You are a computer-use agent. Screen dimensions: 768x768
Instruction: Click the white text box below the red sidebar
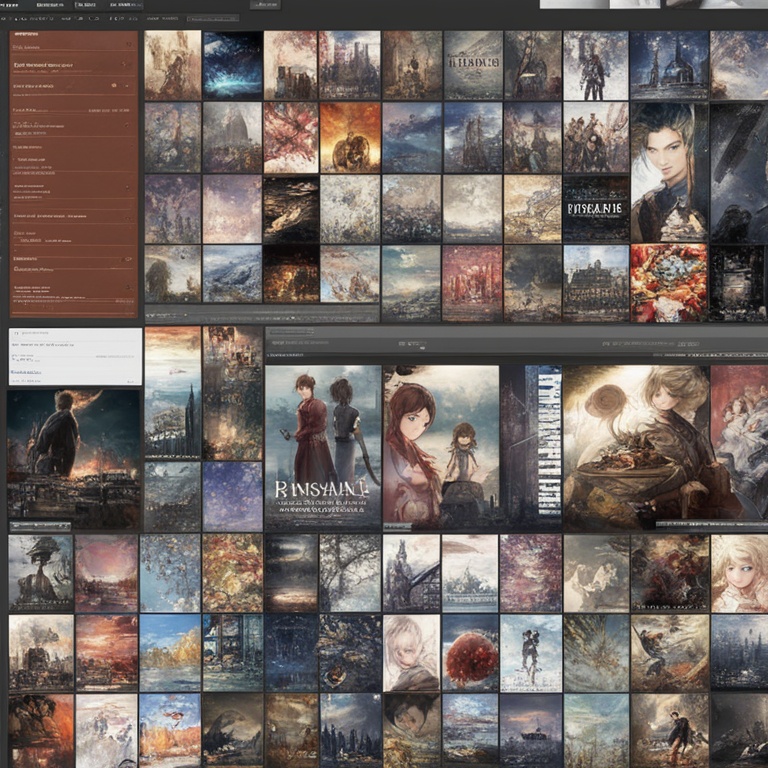tap(75, 357)
